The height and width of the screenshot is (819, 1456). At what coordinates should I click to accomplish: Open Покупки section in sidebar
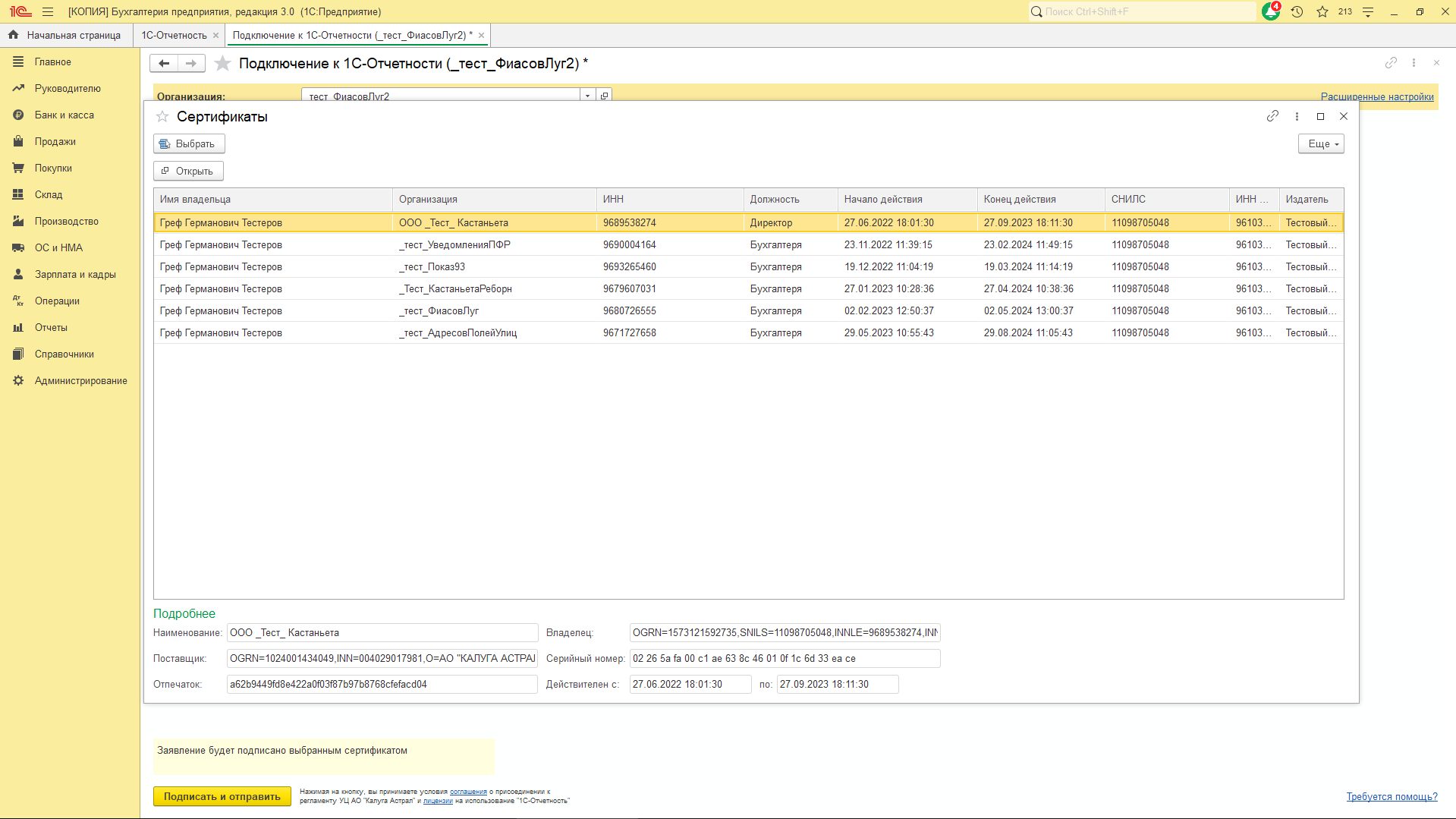[x=53, y=168]
